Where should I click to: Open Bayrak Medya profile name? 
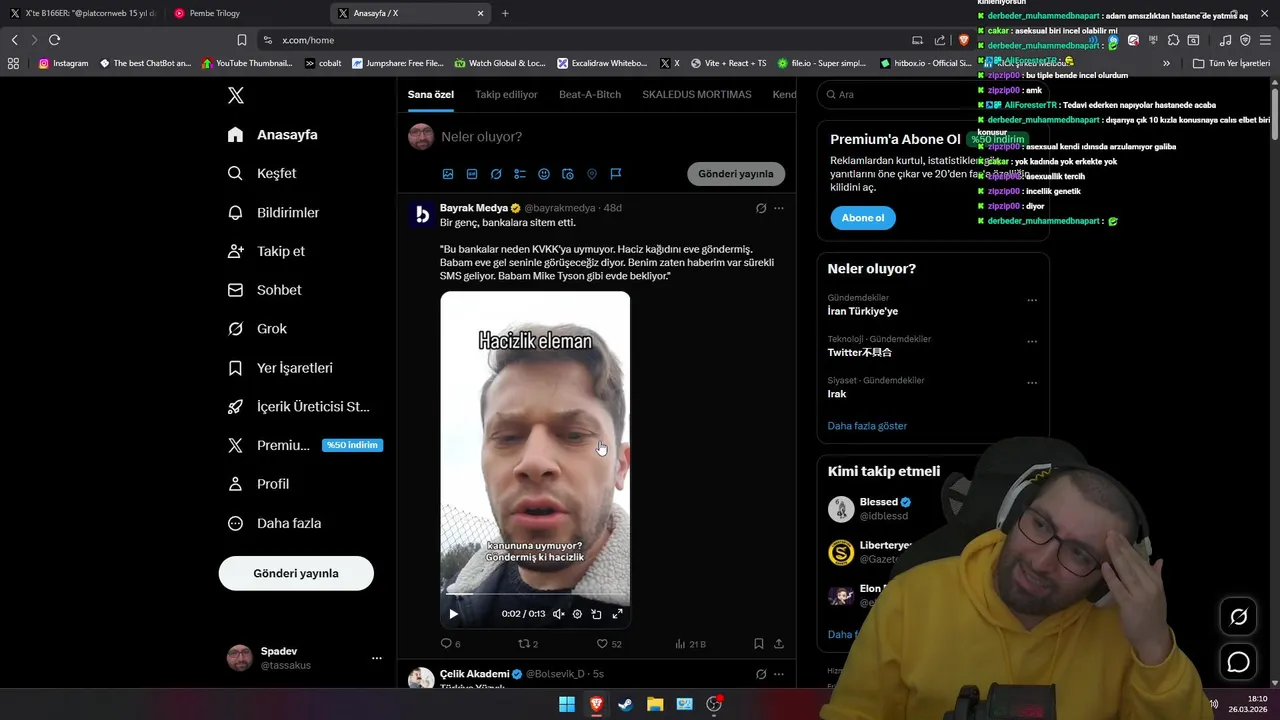[474, 208]
